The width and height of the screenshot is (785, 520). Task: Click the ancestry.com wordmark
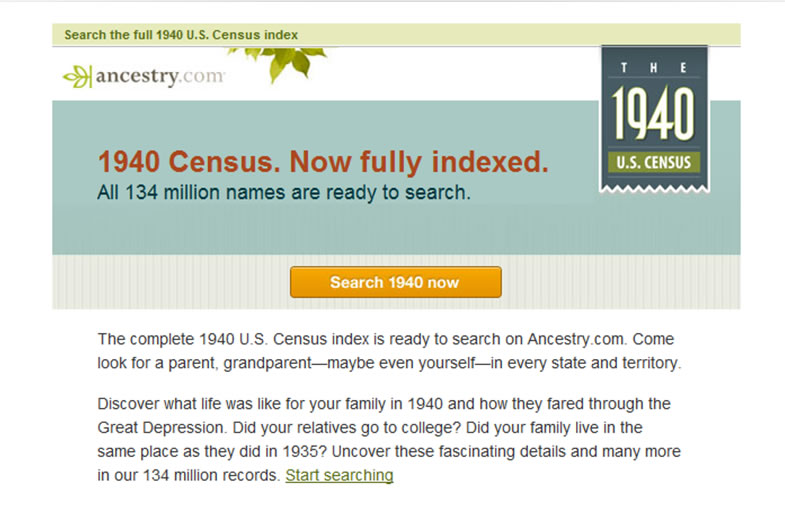click(x=160, y=76)
